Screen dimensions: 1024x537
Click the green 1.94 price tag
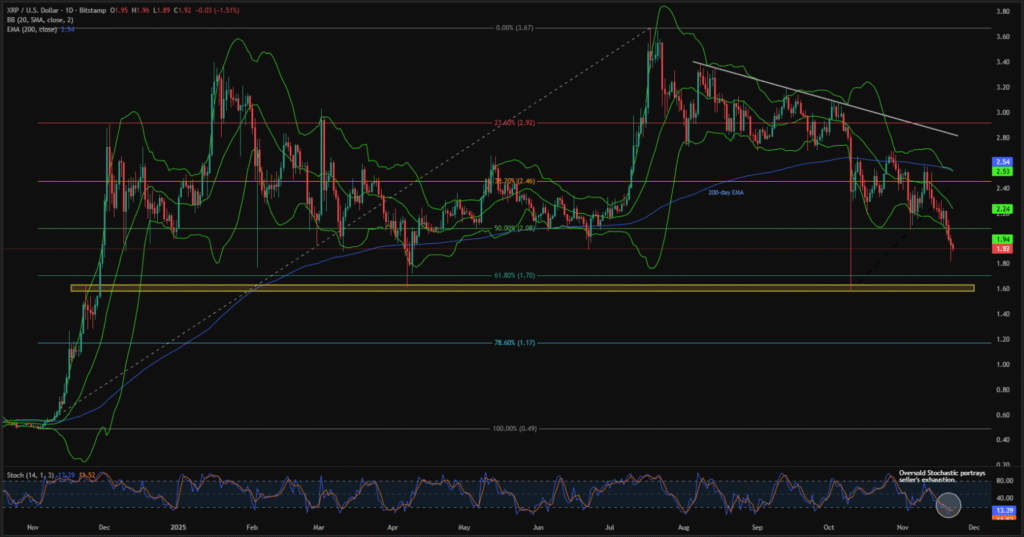(x=1002, y=240)
